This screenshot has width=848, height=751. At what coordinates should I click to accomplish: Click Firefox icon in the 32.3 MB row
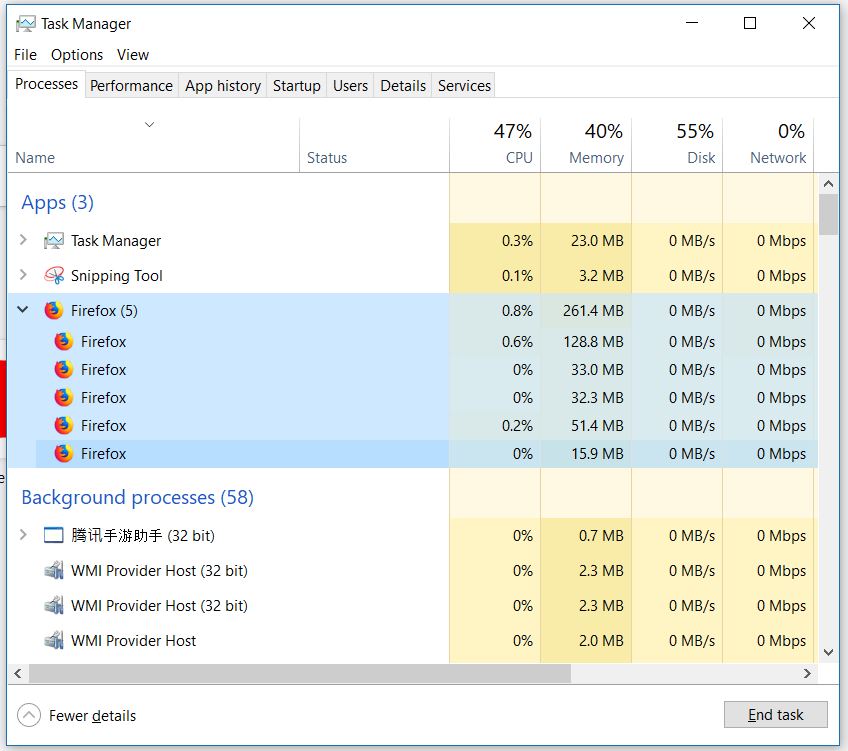pyautogui.click(x=64, y=397)
